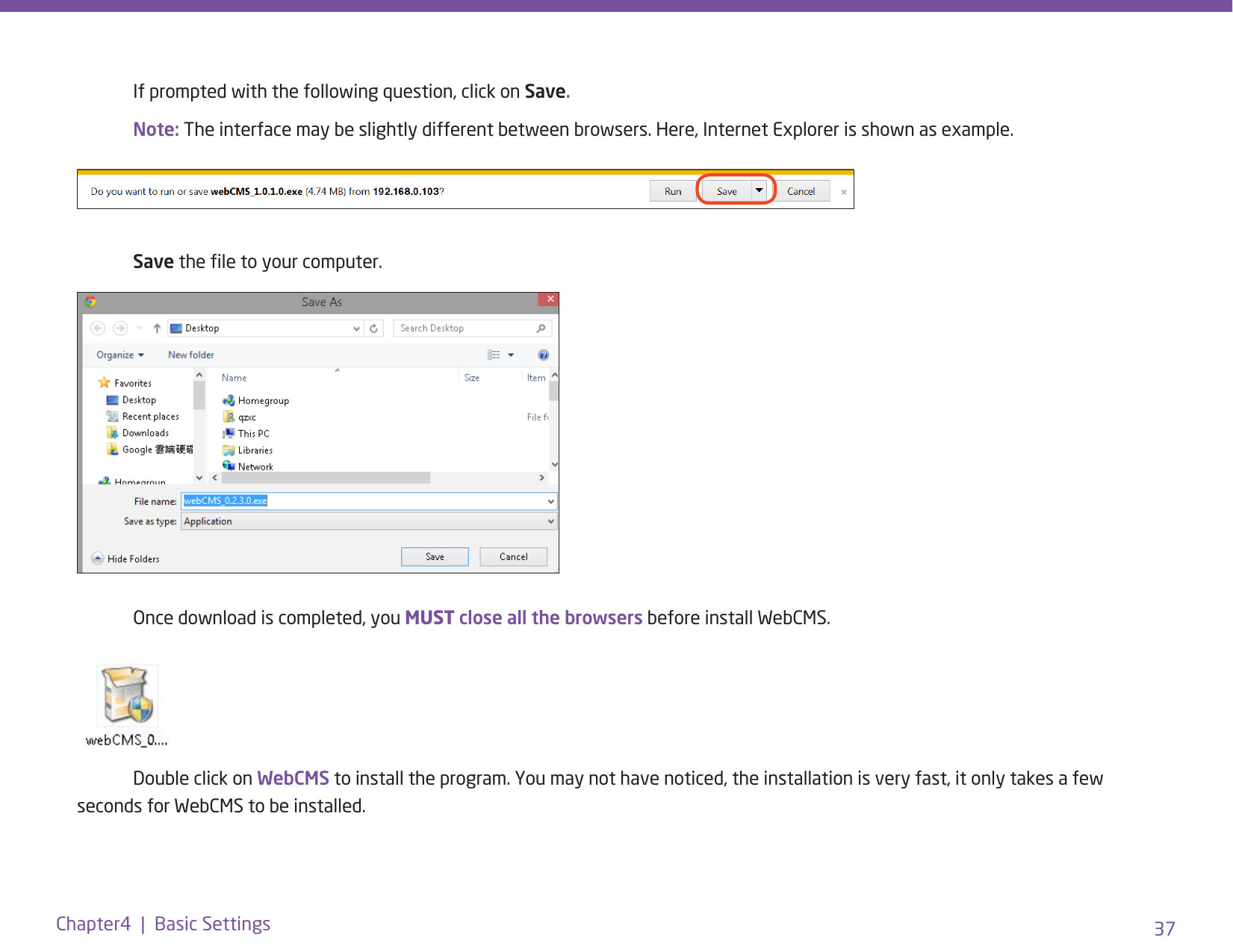Open the view options dropdown arrow
Screen dimensions: 1233x952
[512, 355]
